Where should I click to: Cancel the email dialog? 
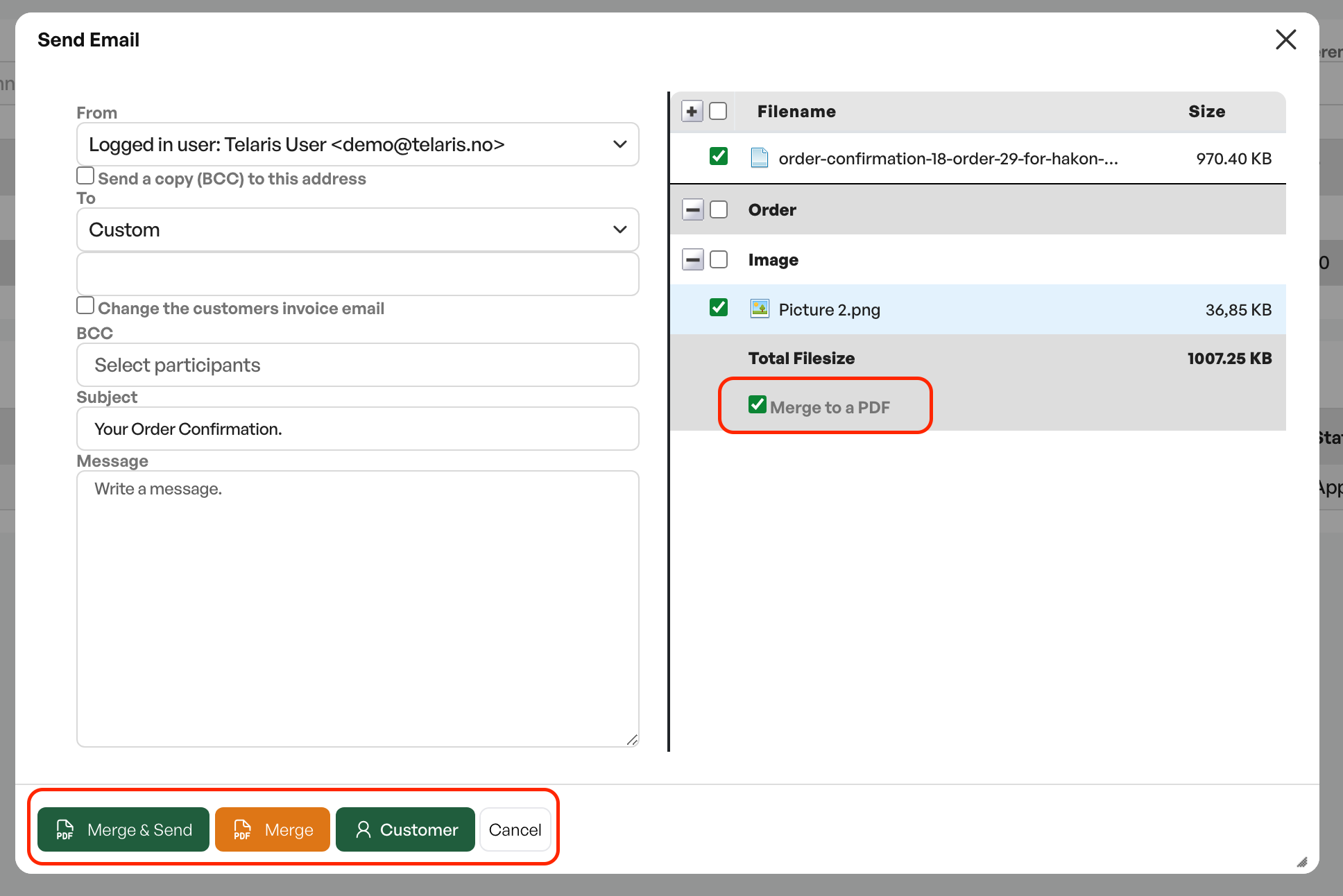pos(515,829)
